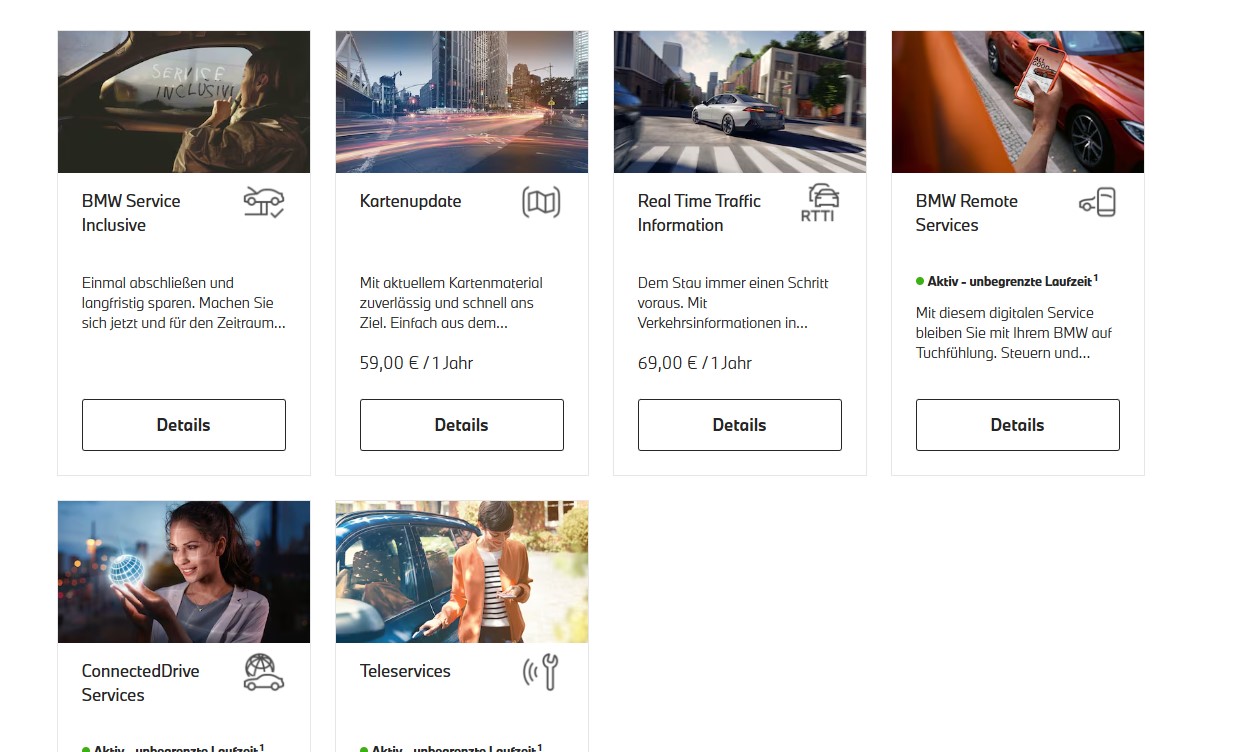Click the ConnectedDrive woman with globe image
This screenshot has width=1251, height=752.
click(184, 572)
